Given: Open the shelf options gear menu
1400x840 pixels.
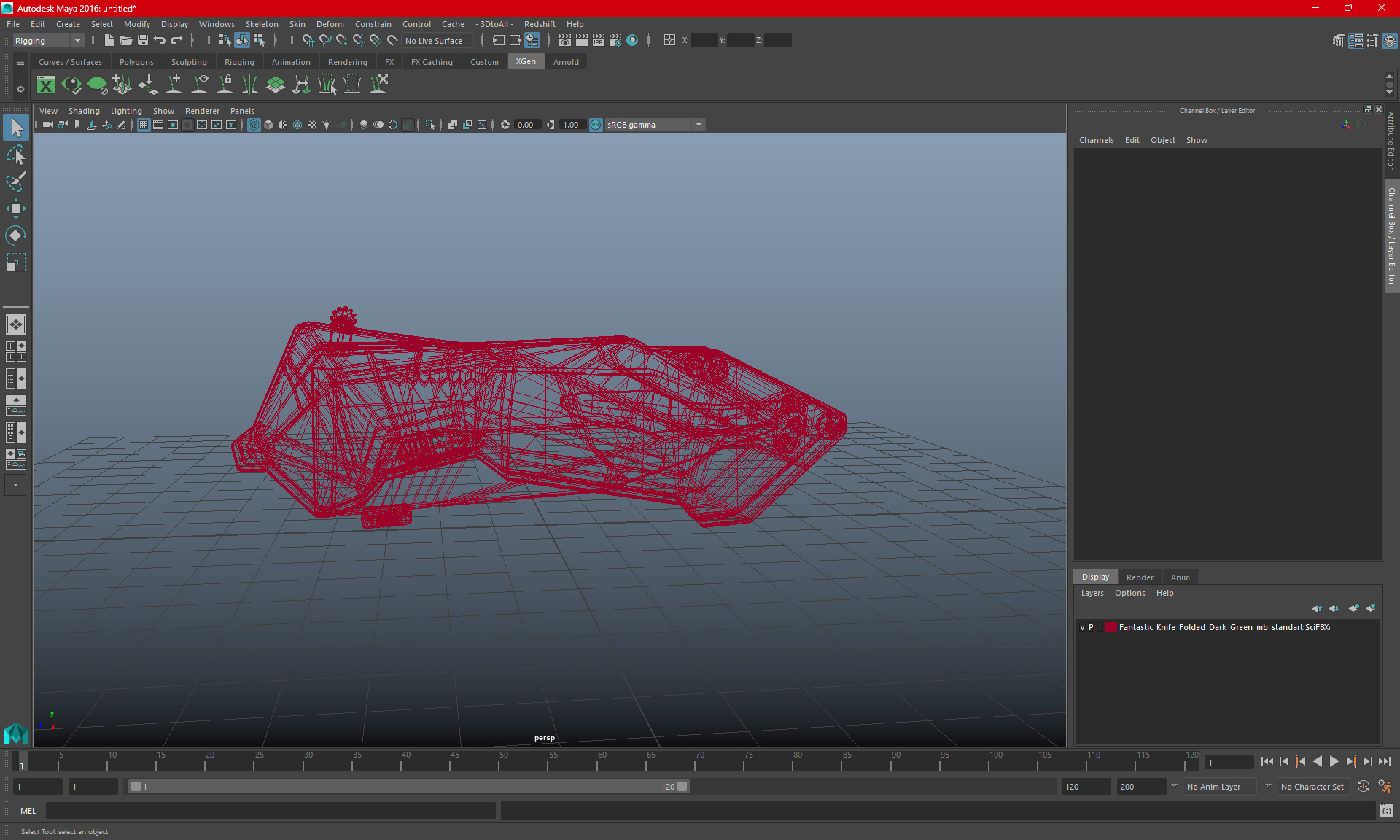Looking at the screenshot, I should click(20, 89).
